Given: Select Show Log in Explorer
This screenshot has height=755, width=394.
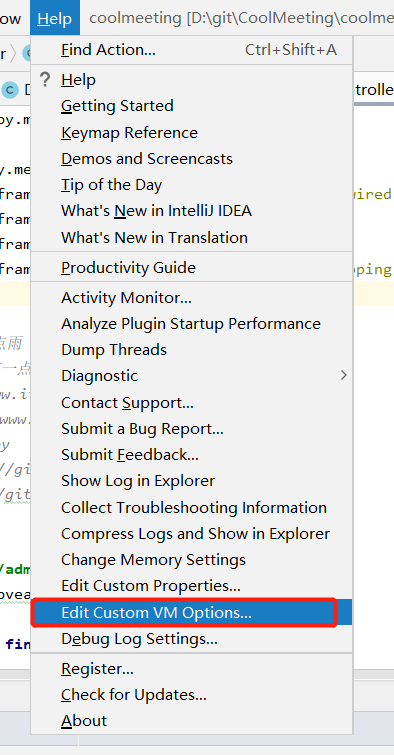Looking at the screenshot, I should [x=192, y=481].
